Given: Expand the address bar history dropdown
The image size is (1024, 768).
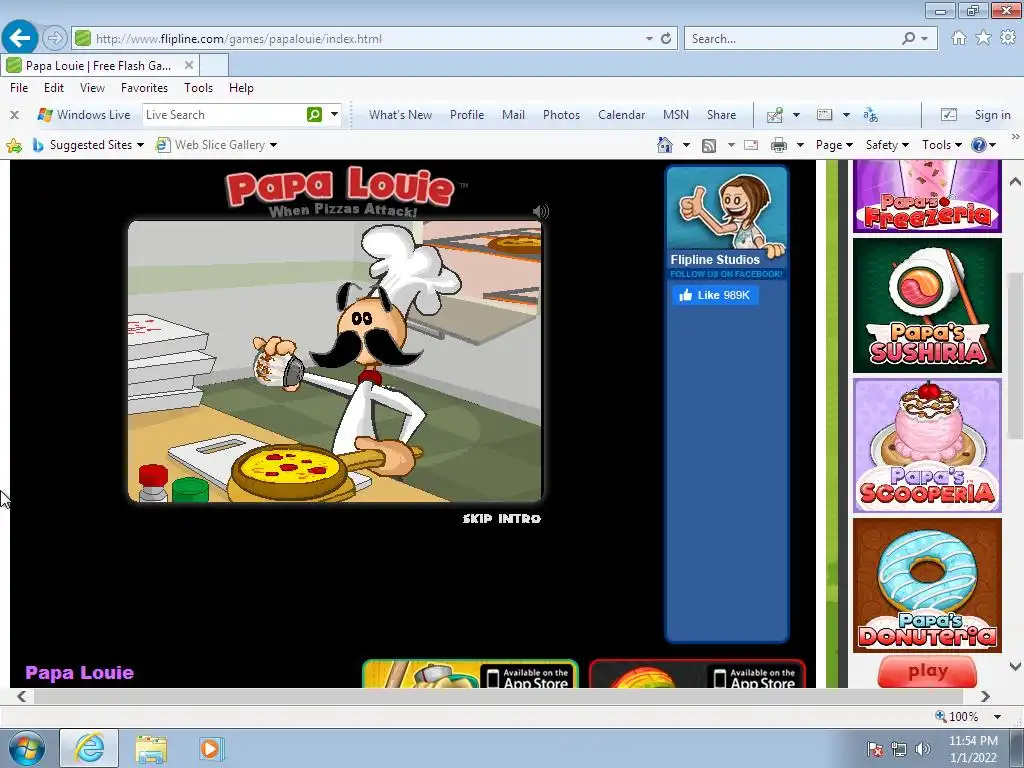Looking at the screenshot, I should [x=649, y=39].
